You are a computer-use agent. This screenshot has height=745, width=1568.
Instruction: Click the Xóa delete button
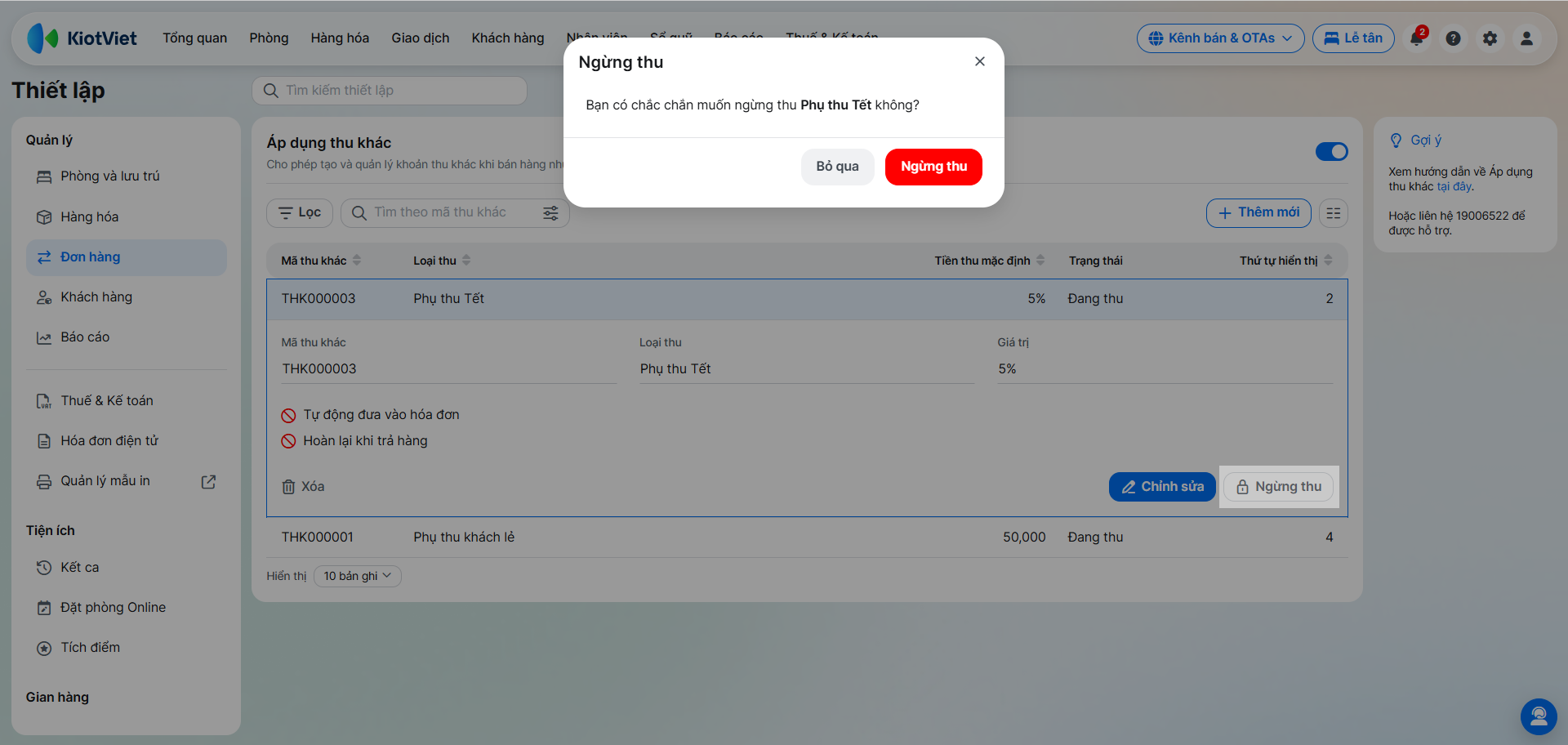tap(303, 487)
